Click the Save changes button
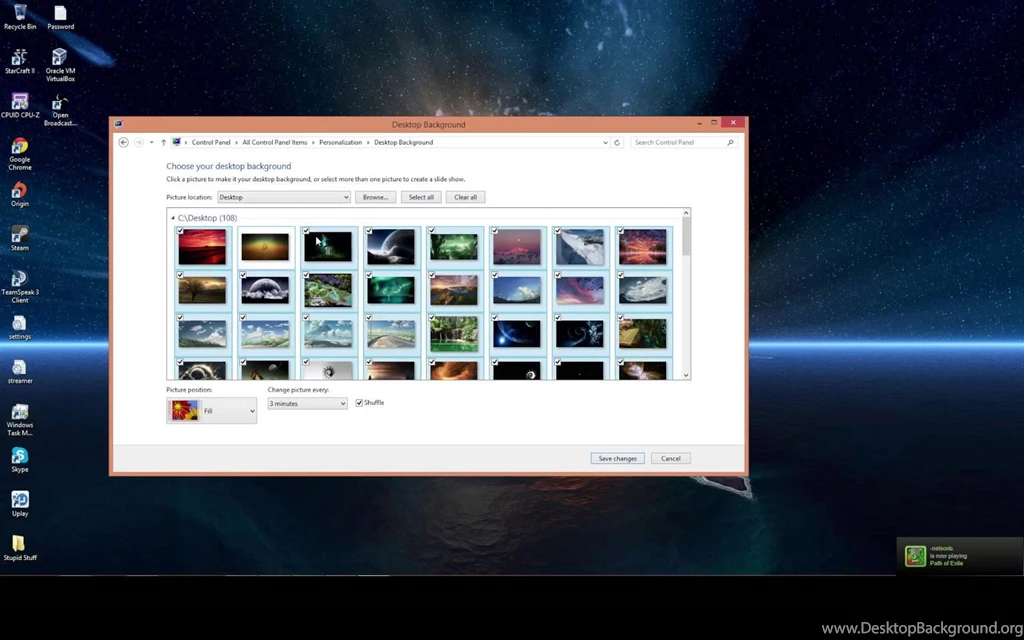Viewport: 1024px width, 640px height. coord(617,458)
